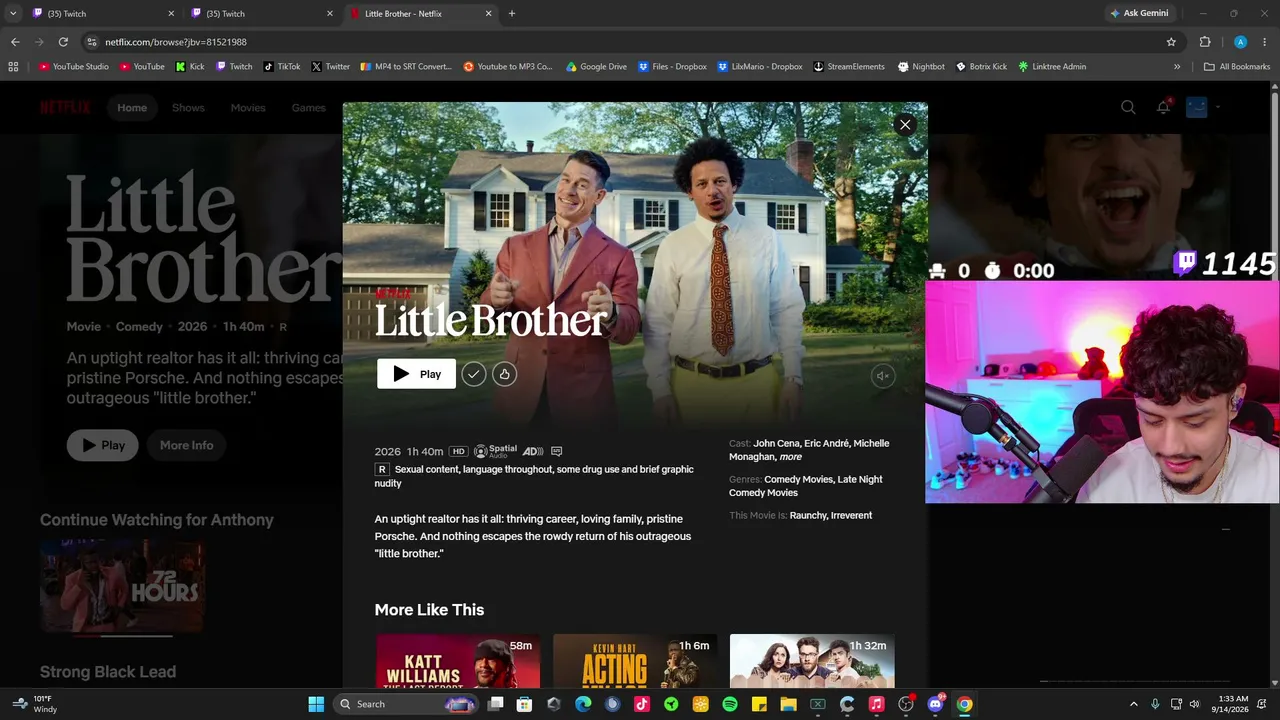Viewport: 1280px width, 720px height.
Task: Close the Little Brother details popup
Action: click(x=905, y=125)
